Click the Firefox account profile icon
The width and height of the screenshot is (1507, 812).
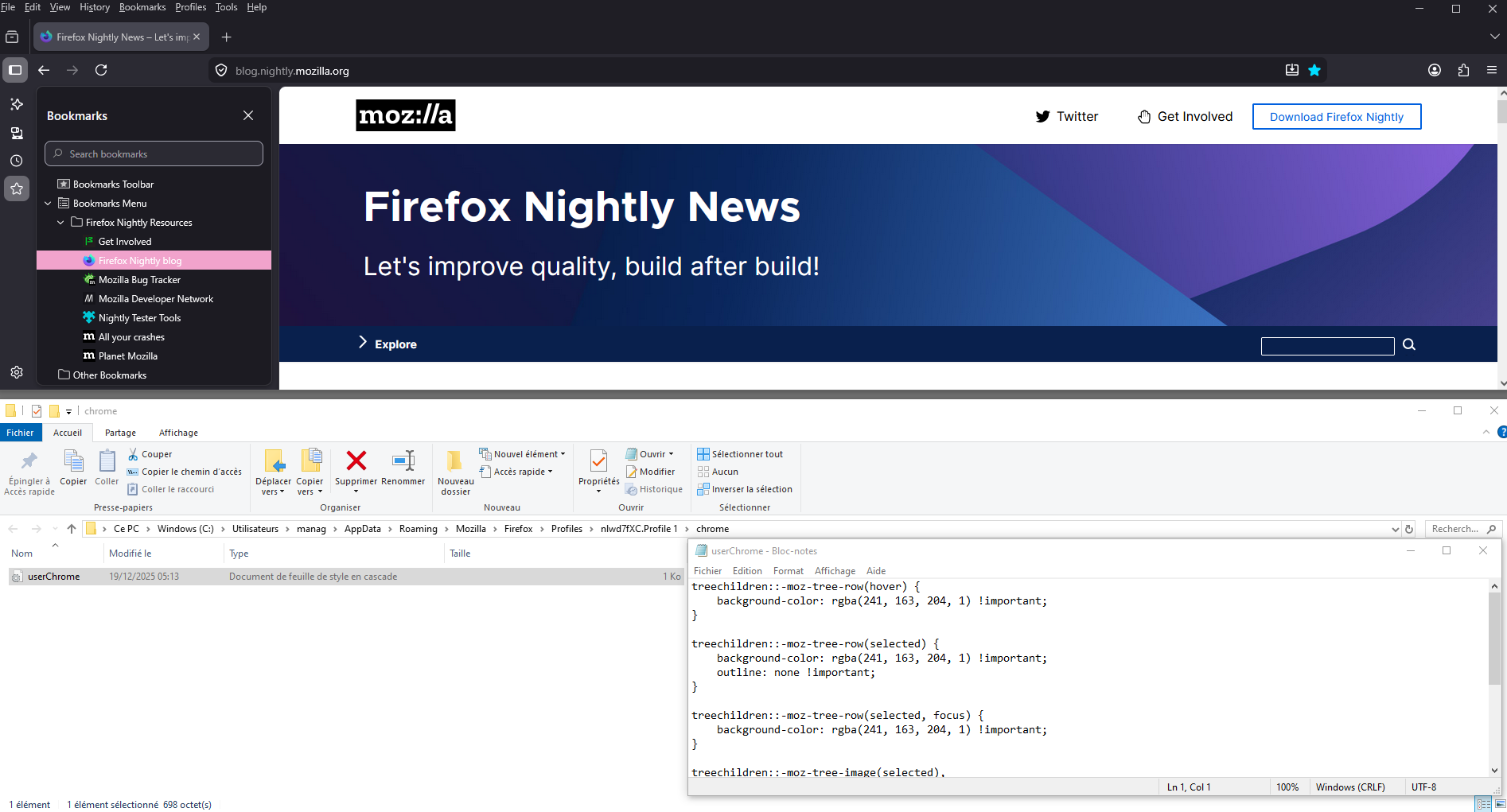(1434, 70)
